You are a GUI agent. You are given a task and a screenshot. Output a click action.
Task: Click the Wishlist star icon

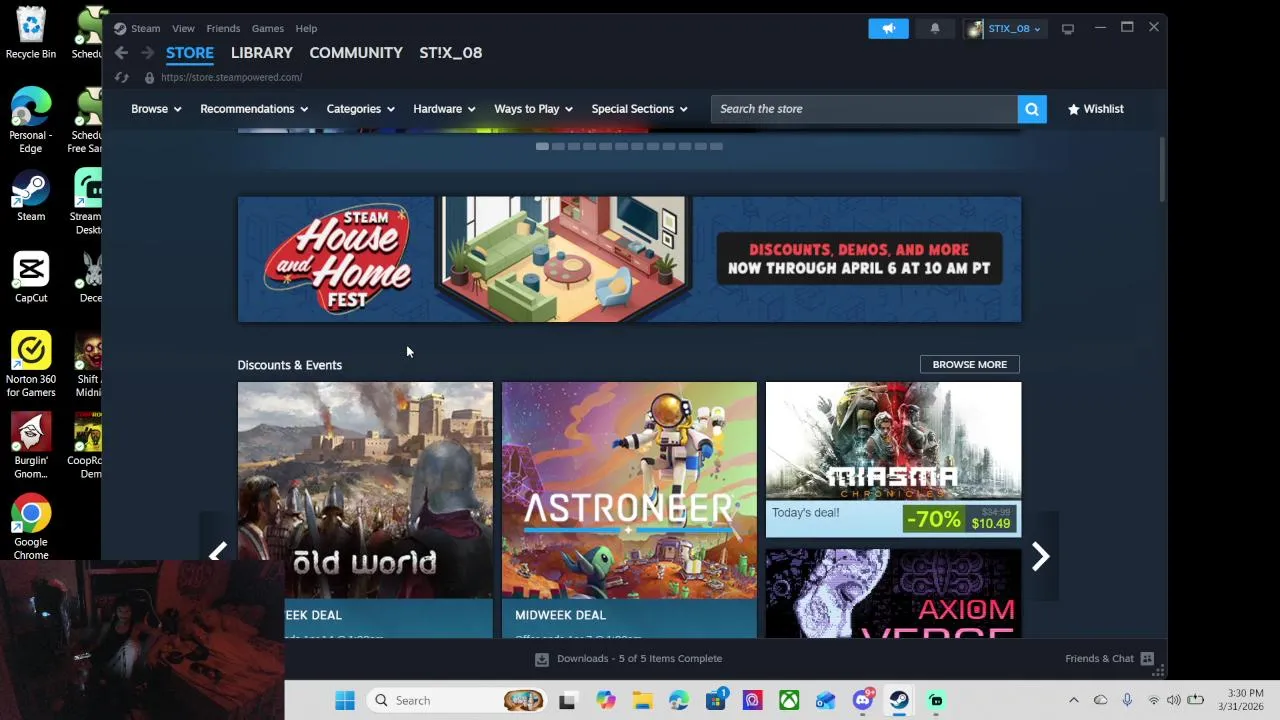1074,109
